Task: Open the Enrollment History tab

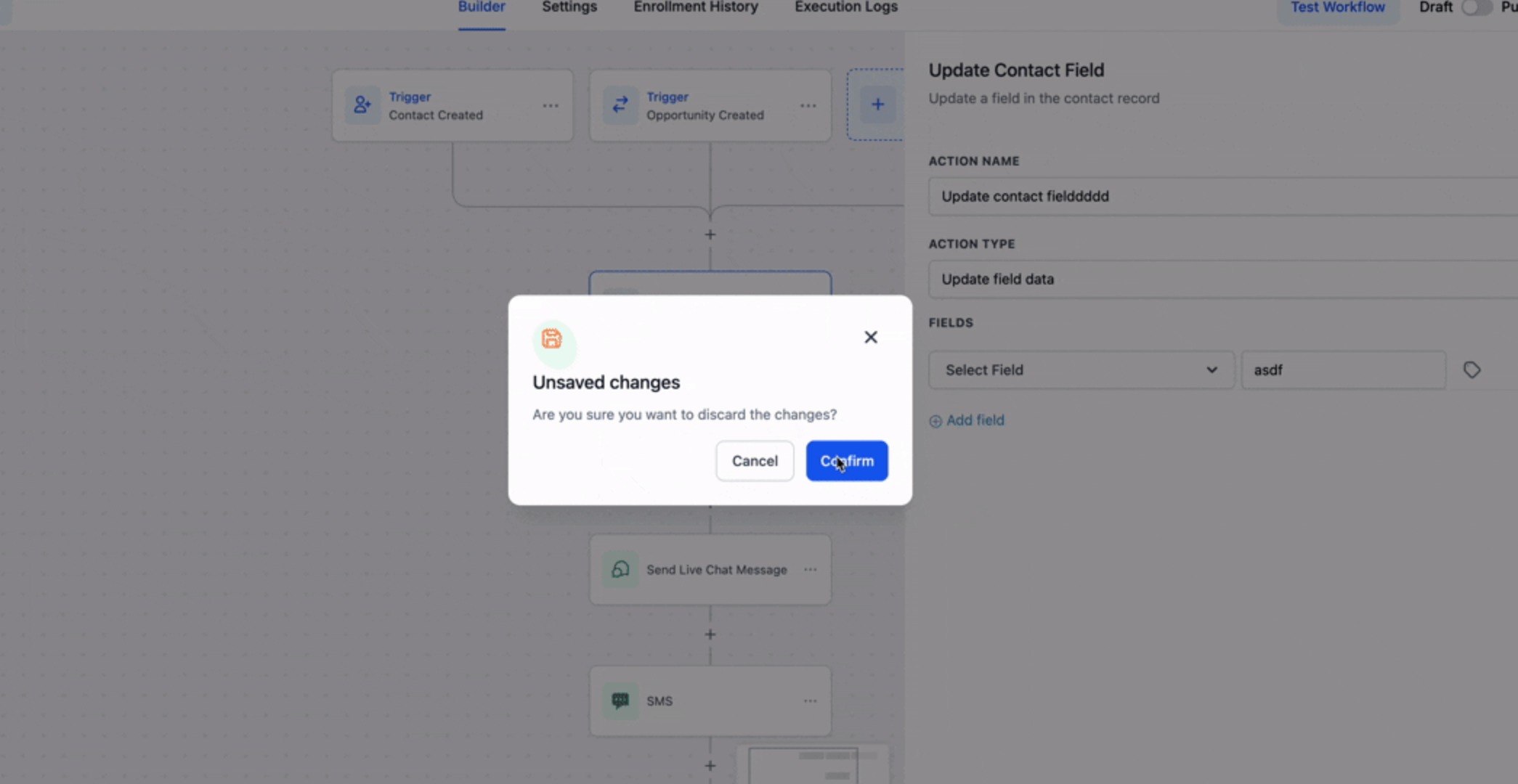Action: click(695, 7)
